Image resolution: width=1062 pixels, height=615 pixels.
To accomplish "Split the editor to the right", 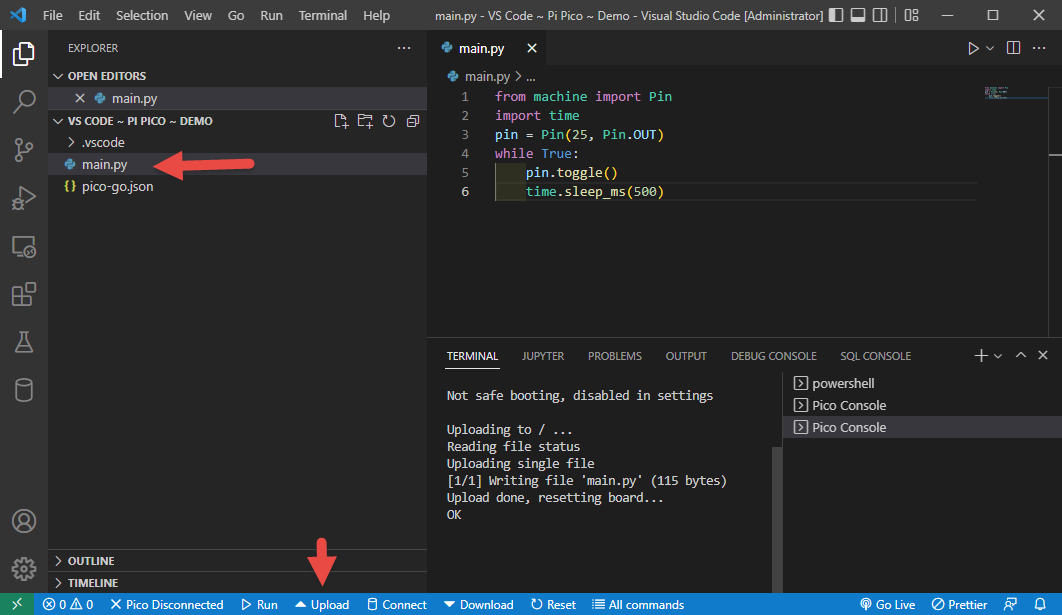I will pos(1013,48).
